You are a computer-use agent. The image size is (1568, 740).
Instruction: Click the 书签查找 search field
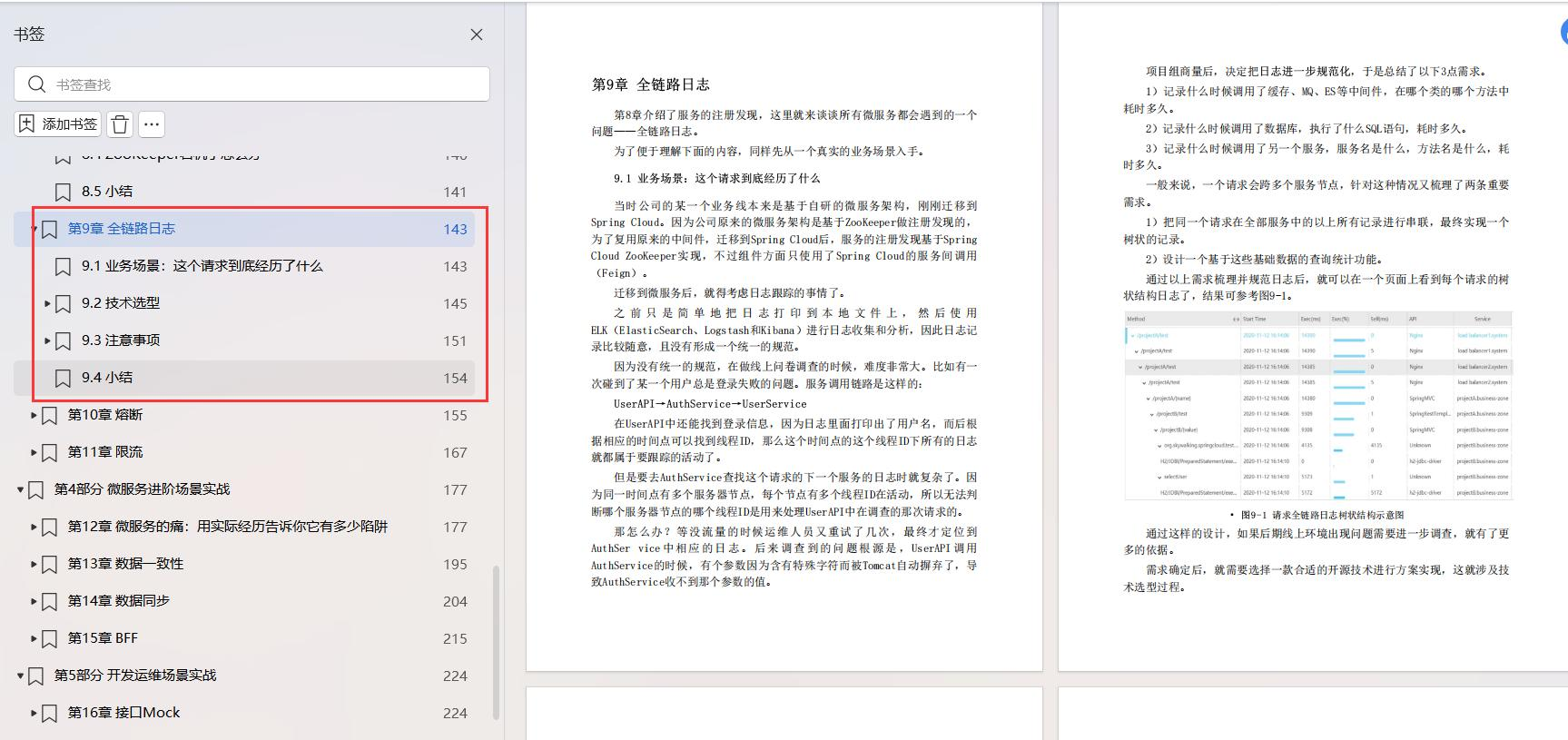tap(251, 84)
